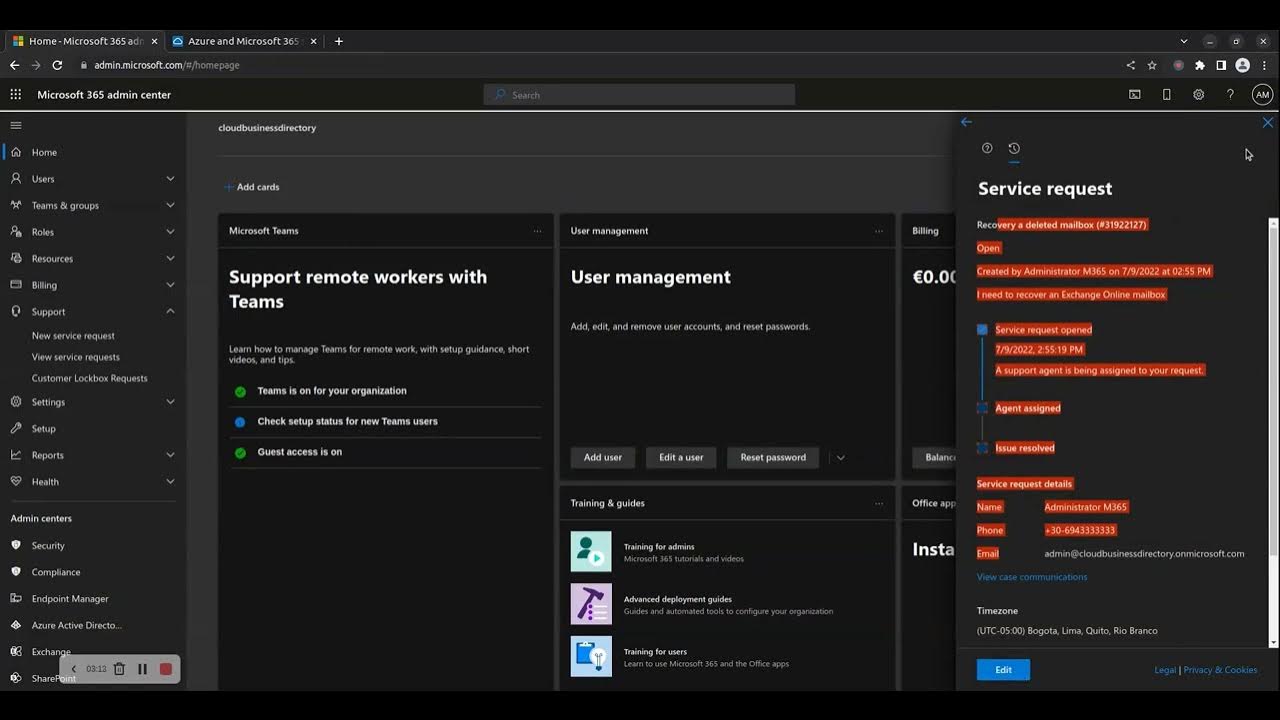Open browser extensions puzzle icon

pos(1200,65)
